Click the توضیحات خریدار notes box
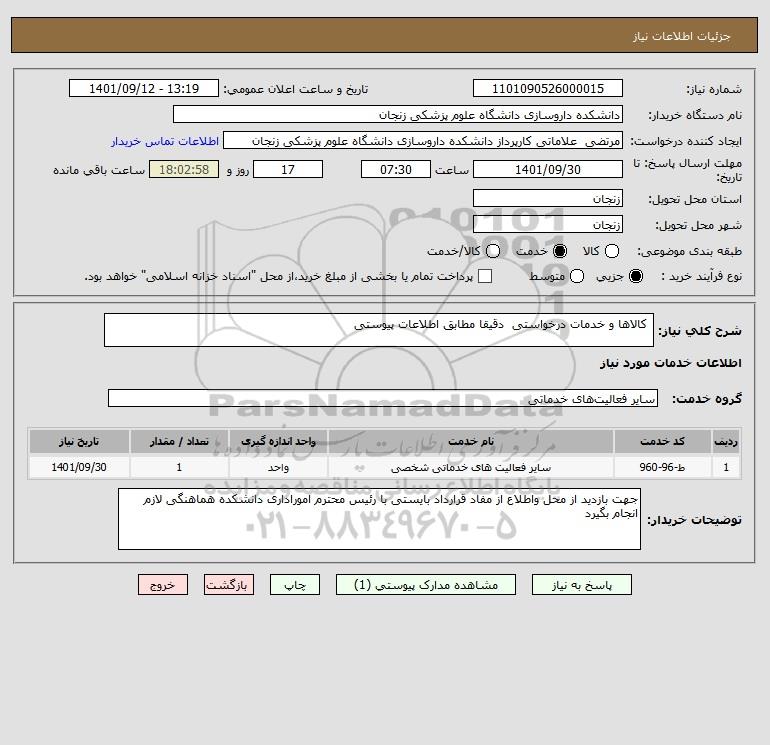The width and height of the screenshot is (770, 745). [x=379, y=519]
